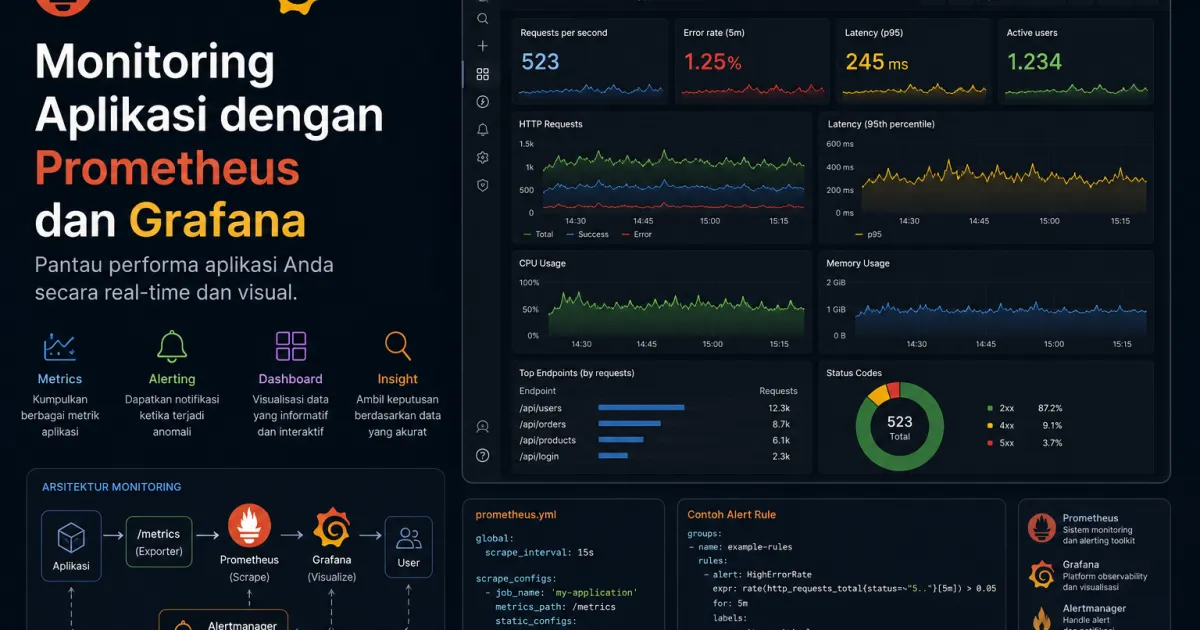Click the 9.1% value next to 4xx

[1051, 425]
